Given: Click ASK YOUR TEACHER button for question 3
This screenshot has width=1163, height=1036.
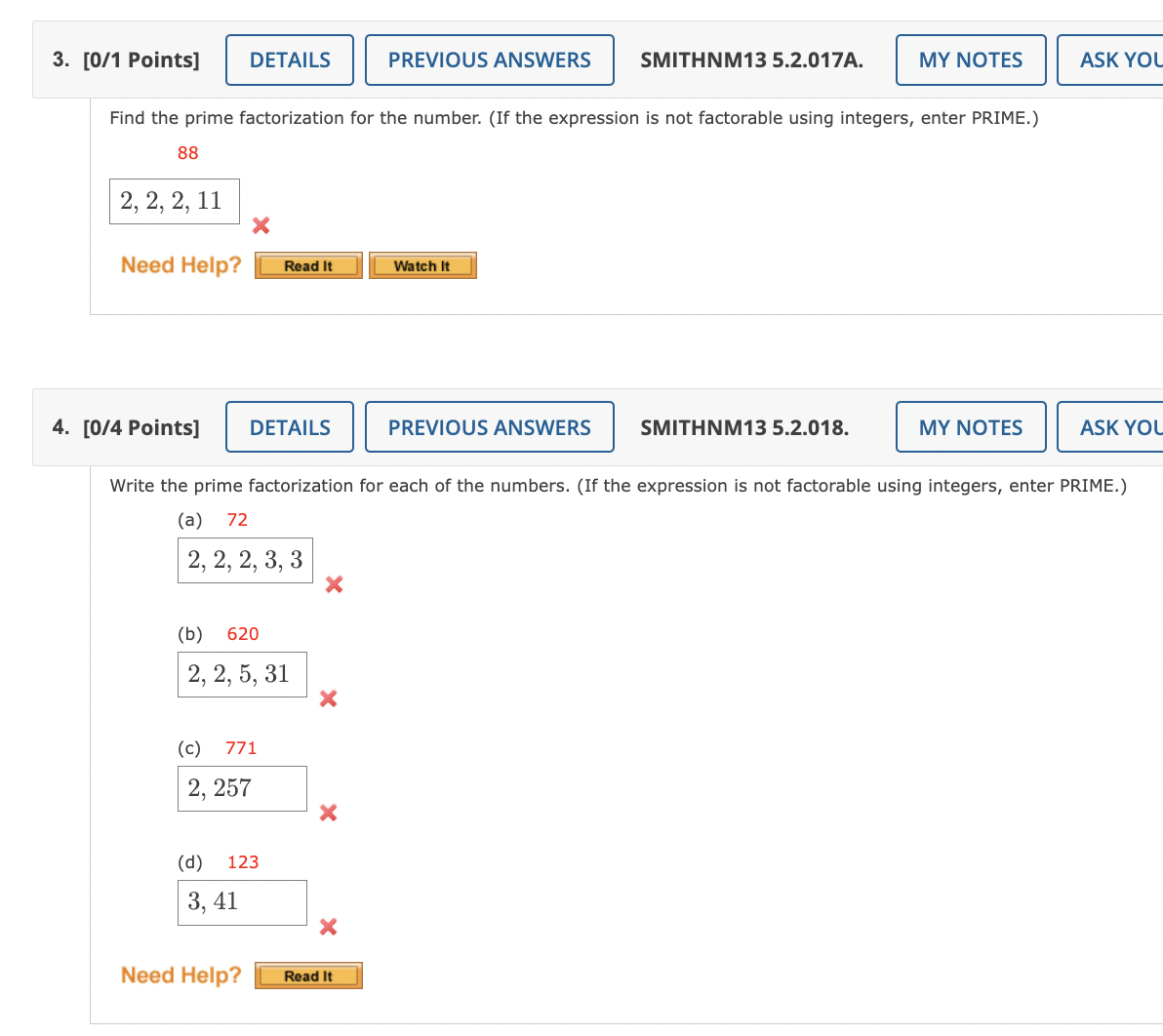Looking at the screenshot, I should (x=1110, y=60).
